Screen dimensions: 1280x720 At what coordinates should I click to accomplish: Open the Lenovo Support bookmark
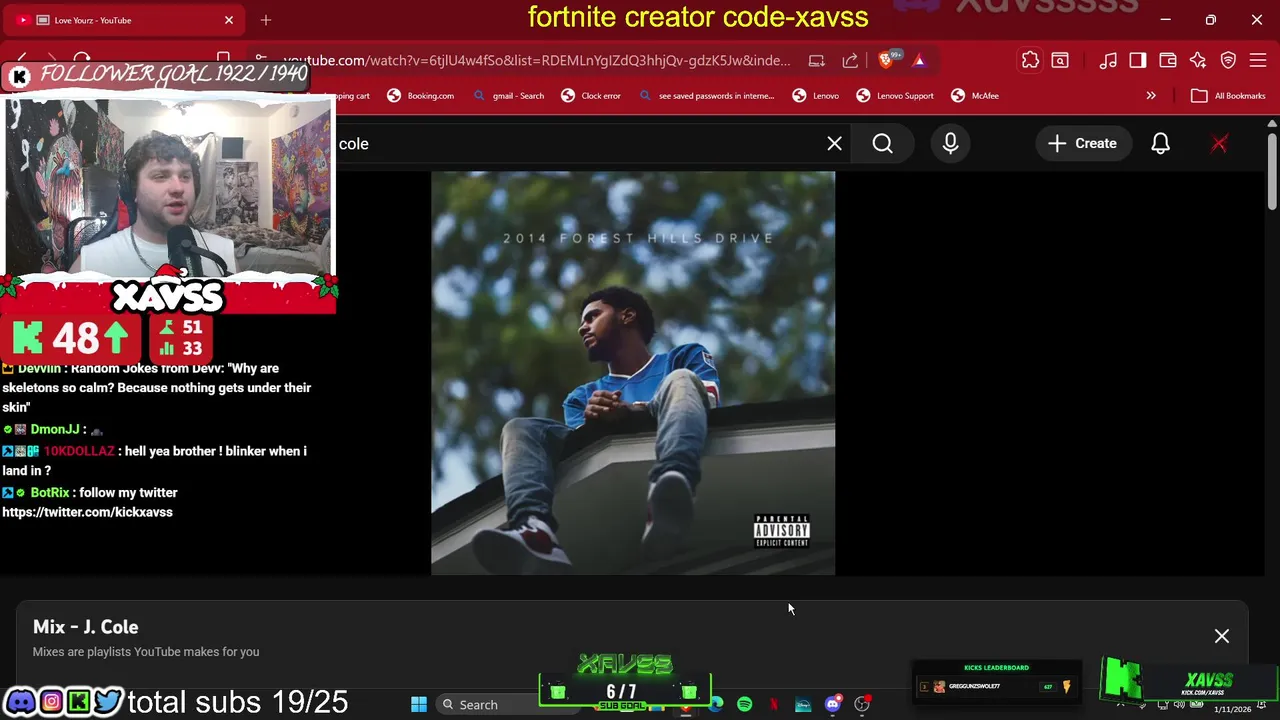pyautogui.click(x=895, y=96)
